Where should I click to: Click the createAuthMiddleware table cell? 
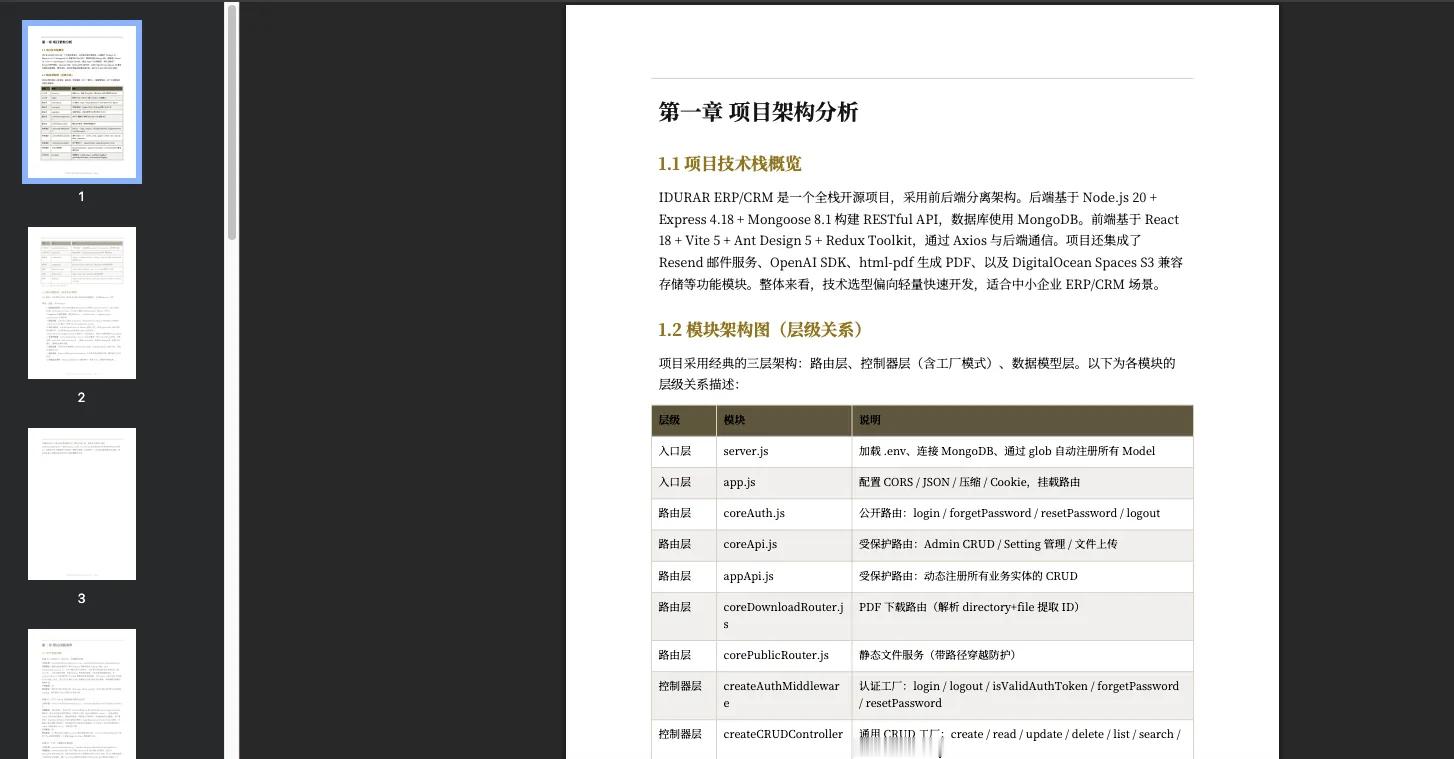click(x=784, y=695)
